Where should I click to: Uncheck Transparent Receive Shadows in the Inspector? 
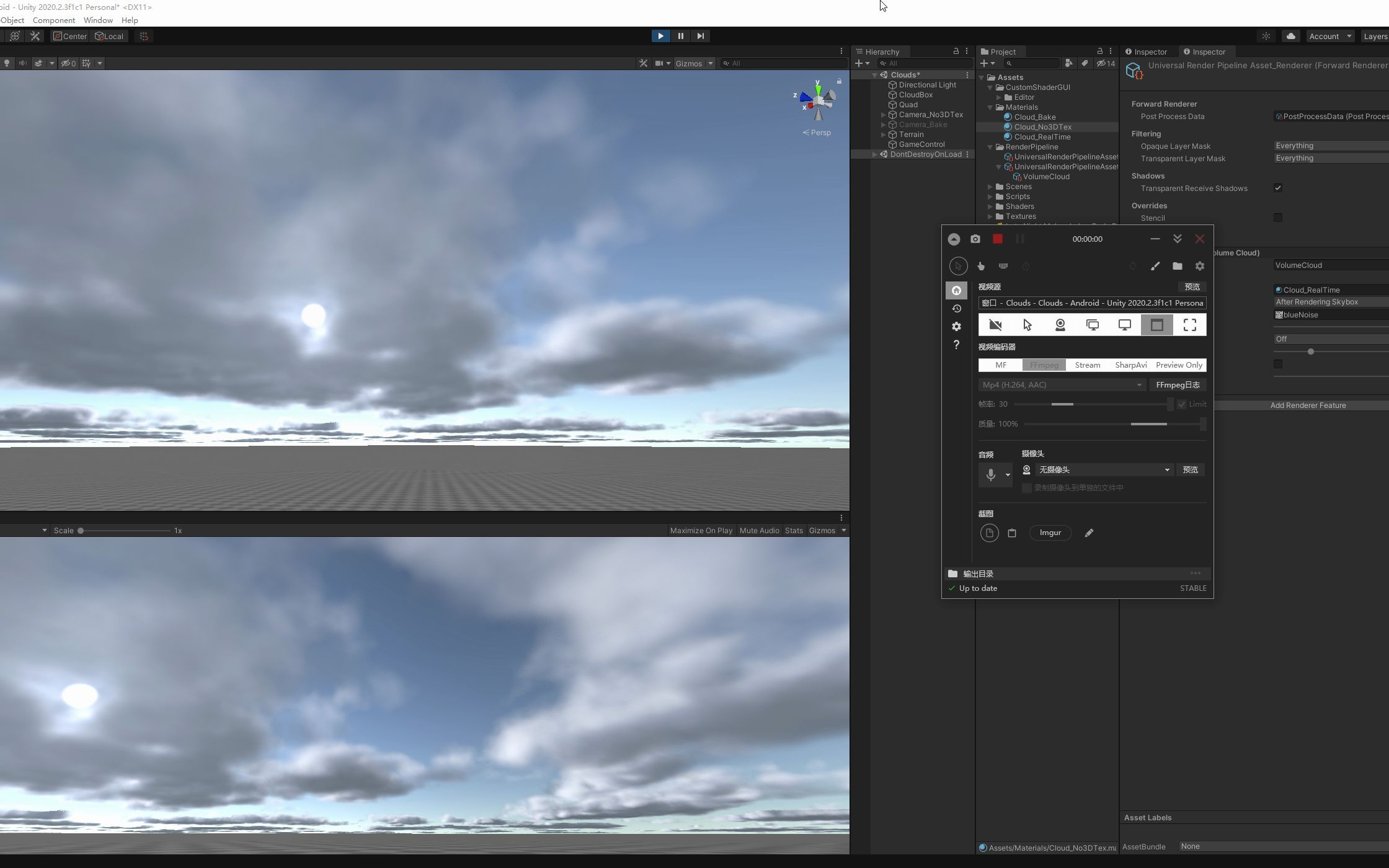coord(1278,188)
